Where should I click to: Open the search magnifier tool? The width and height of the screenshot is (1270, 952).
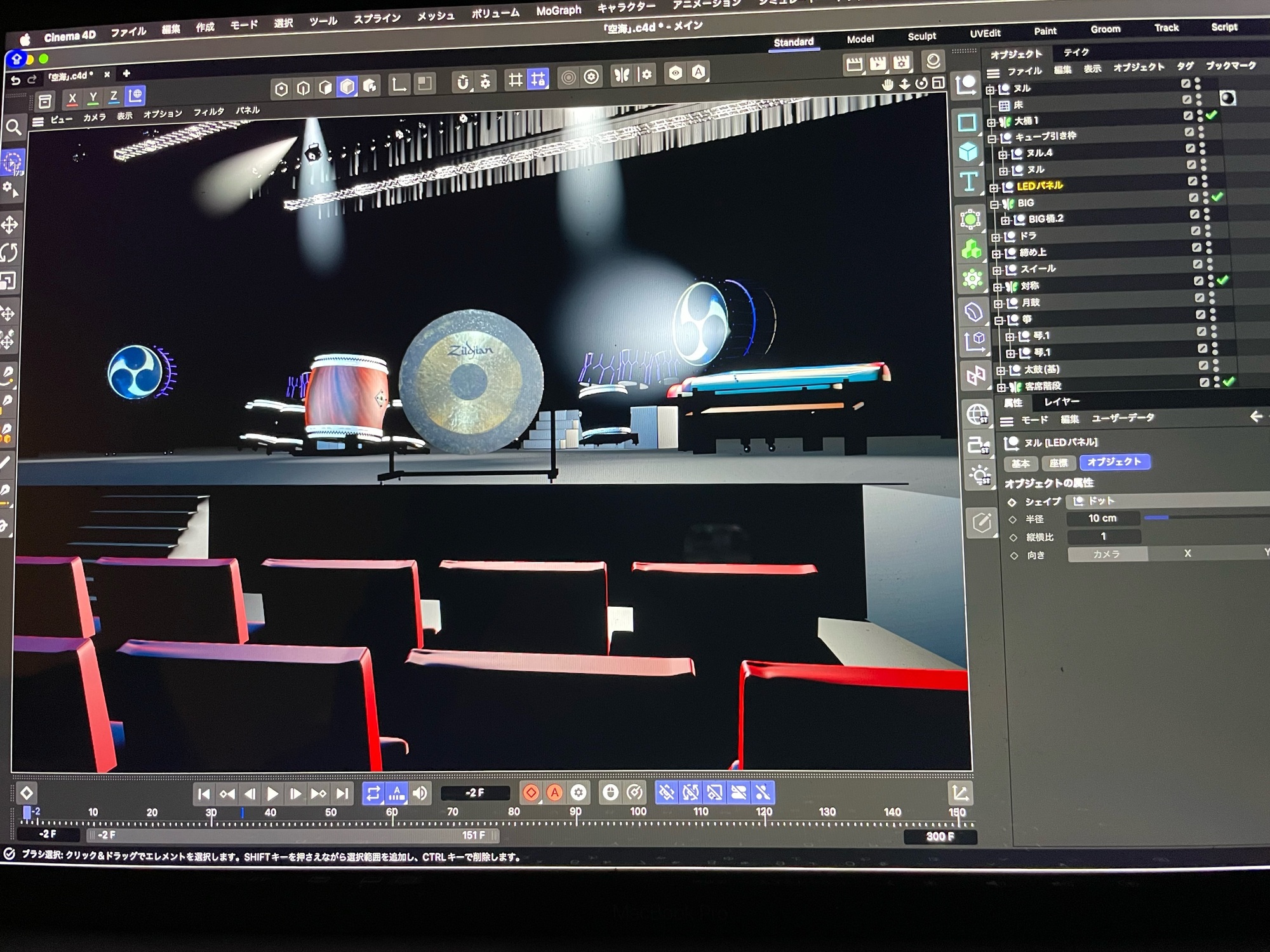(x=13, y=128)
